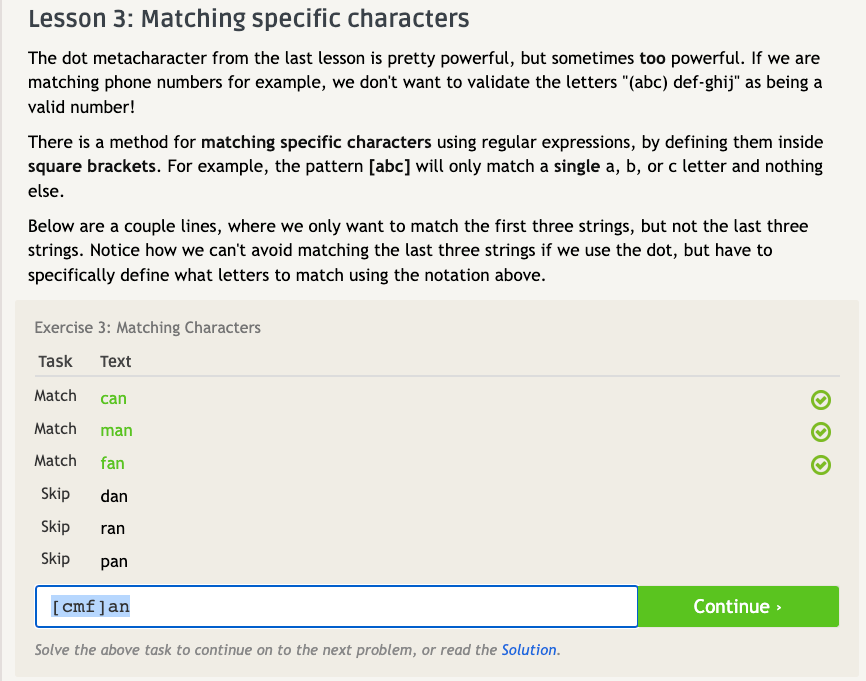This screenshot has width=866, height=681.
Task: Click the Skip label in the "pan" row
Action: pyautogui.click(x=55, y=559)
